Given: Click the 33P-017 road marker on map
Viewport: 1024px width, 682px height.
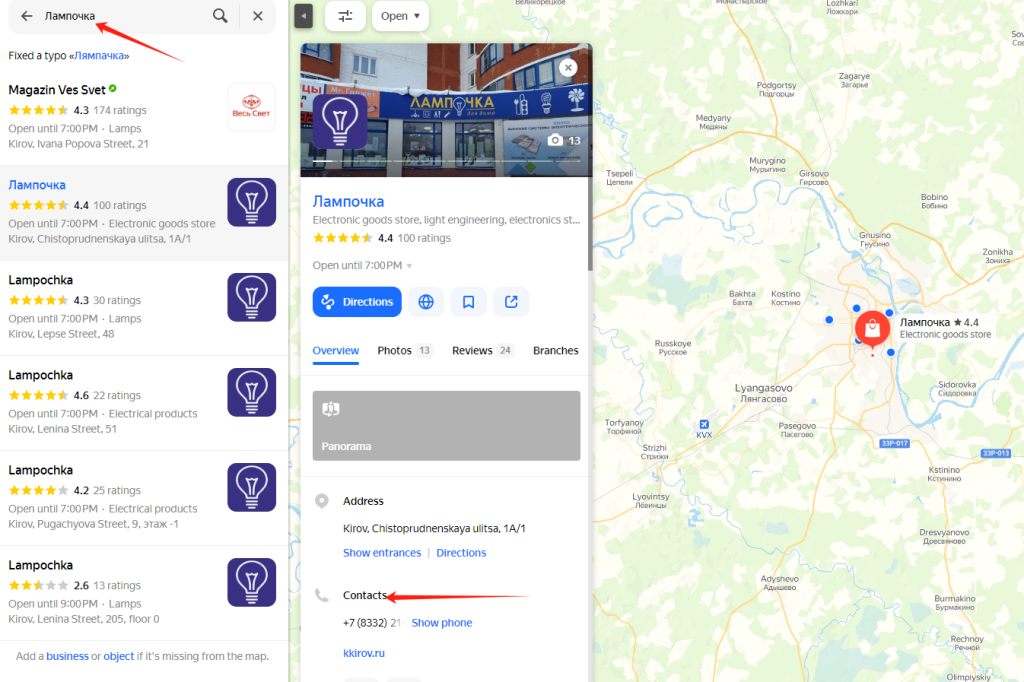Looking at the screenshot, I should 894,444.
